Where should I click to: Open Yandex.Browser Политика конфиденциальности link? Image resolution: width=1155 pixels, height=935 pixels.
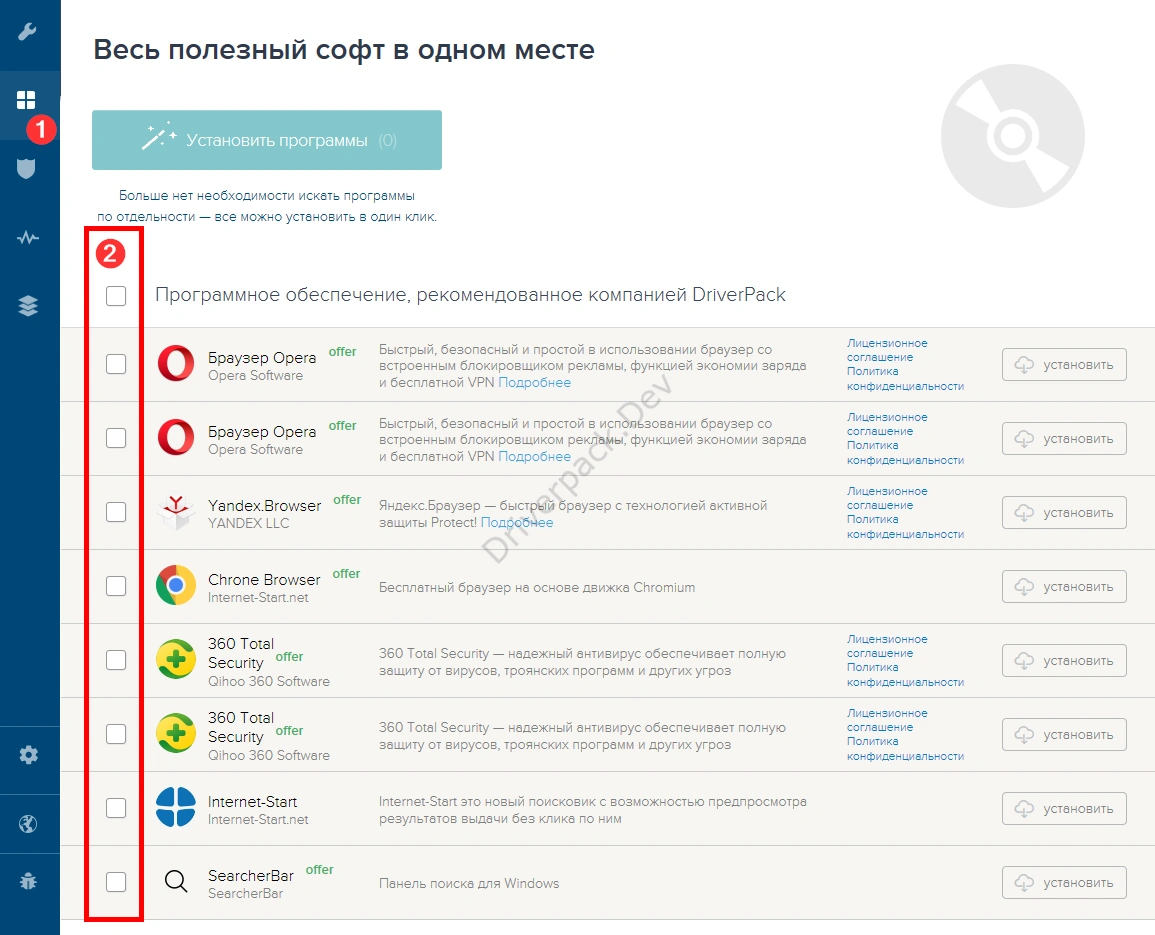(905, 527)
